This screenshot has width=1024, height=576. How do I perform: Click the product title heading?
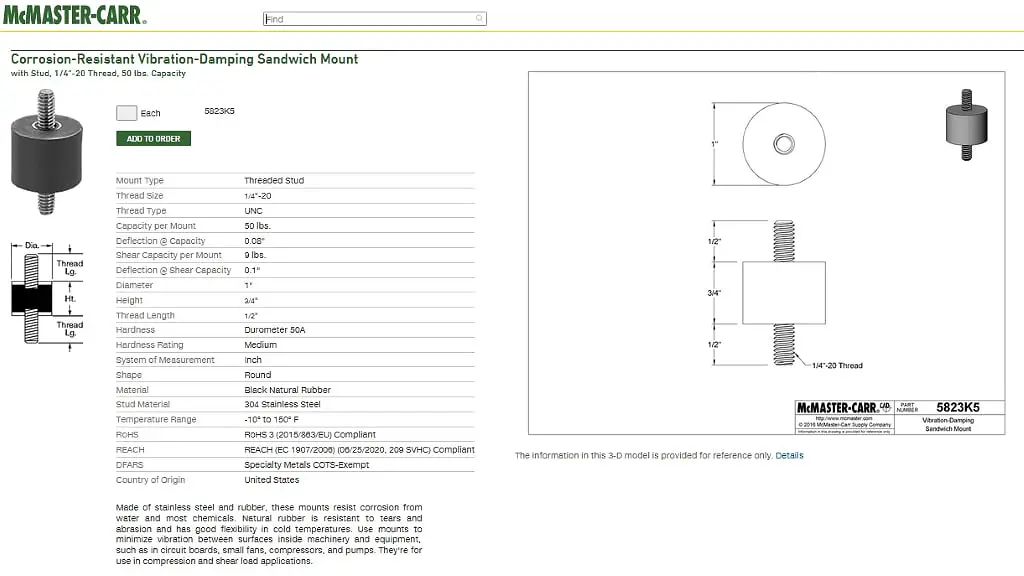tap(184, 59)
